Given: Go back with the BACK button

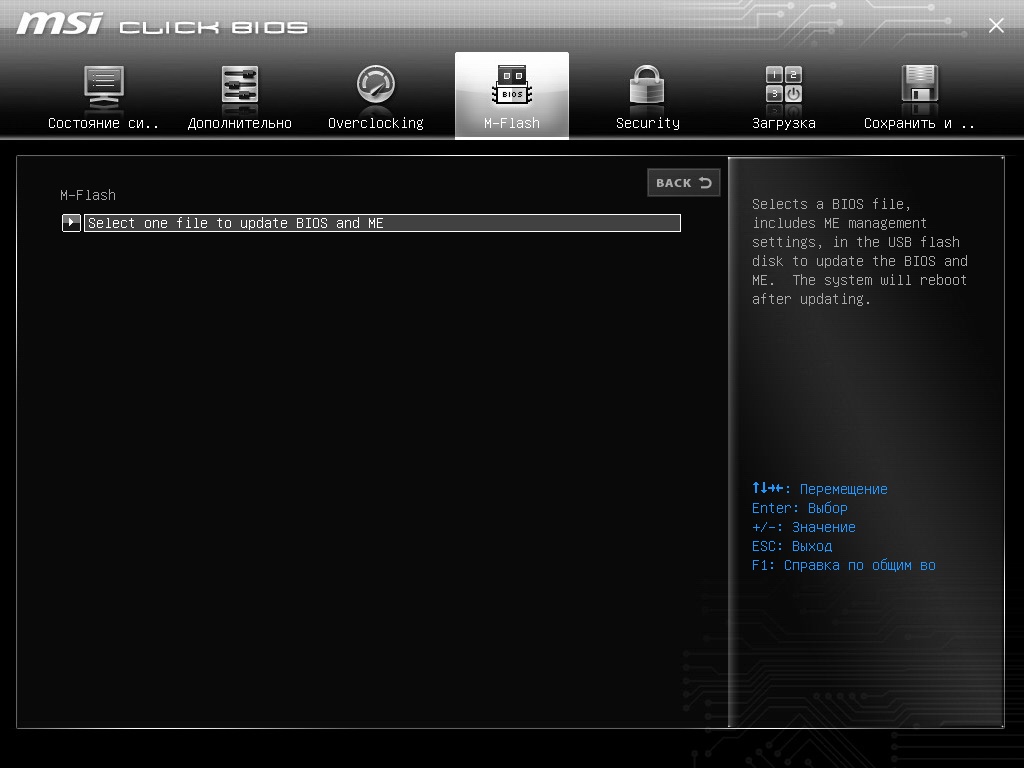Looking at the screenshot, I should pyautogui.click(x=684, y=183).
